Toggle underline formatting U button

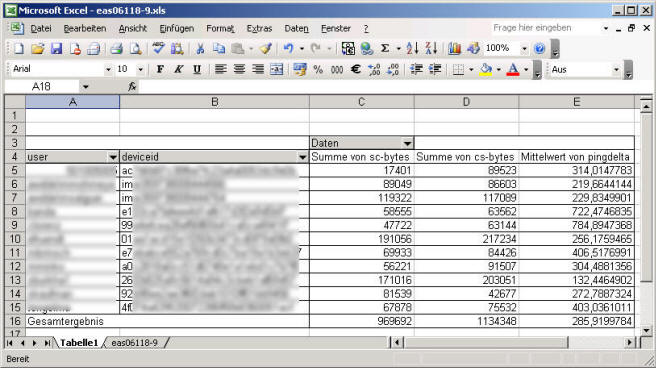[197, 69]
